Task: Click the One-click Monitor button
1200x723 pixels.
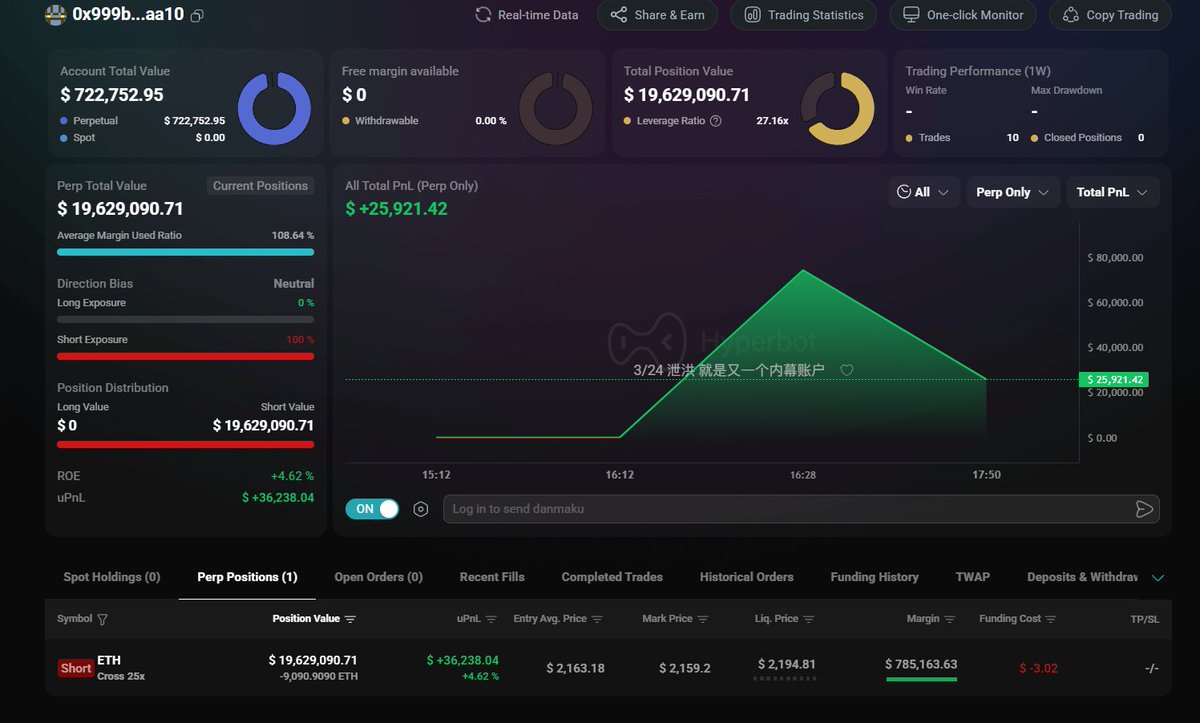Action: click(963, 15)
